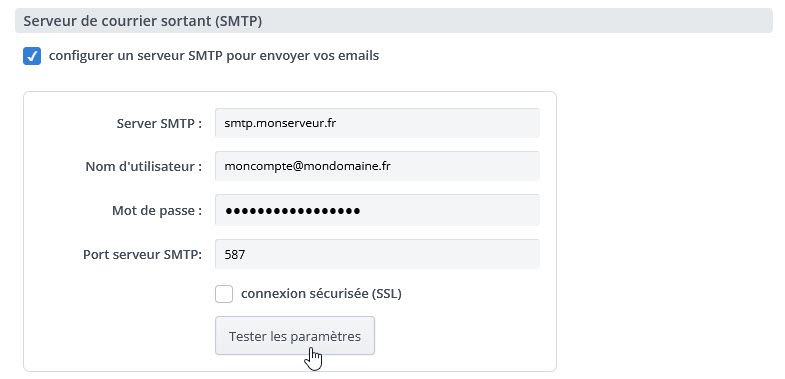The height and width of the screenshot is (379, 785).
Task: Click the Server SMTP : label
Action: point(159,124)
